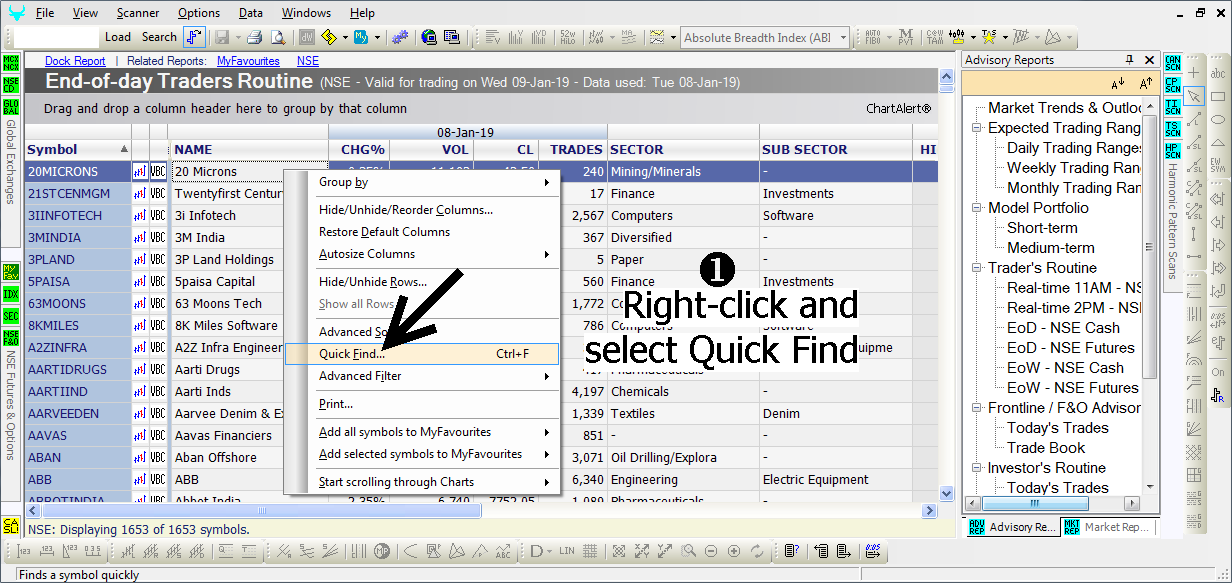1232x583 pixels.
Task: Select Start scrolling through Charts
Action: (423, 482)
